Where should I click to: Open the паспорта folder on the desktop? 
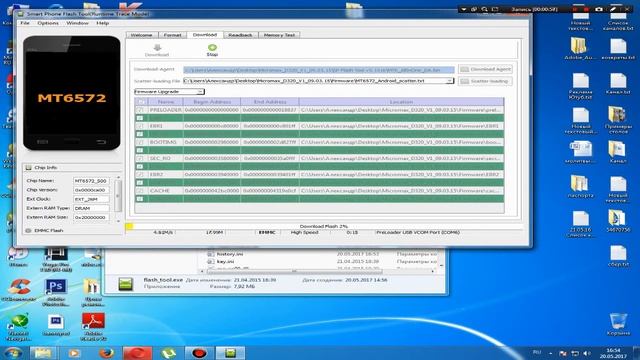click(x=580, y=187)
